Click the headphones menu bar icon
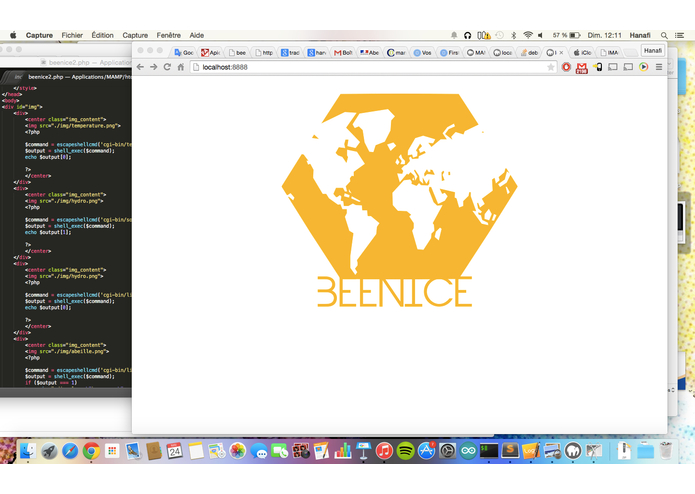The image size is (695, 494). 468,35
